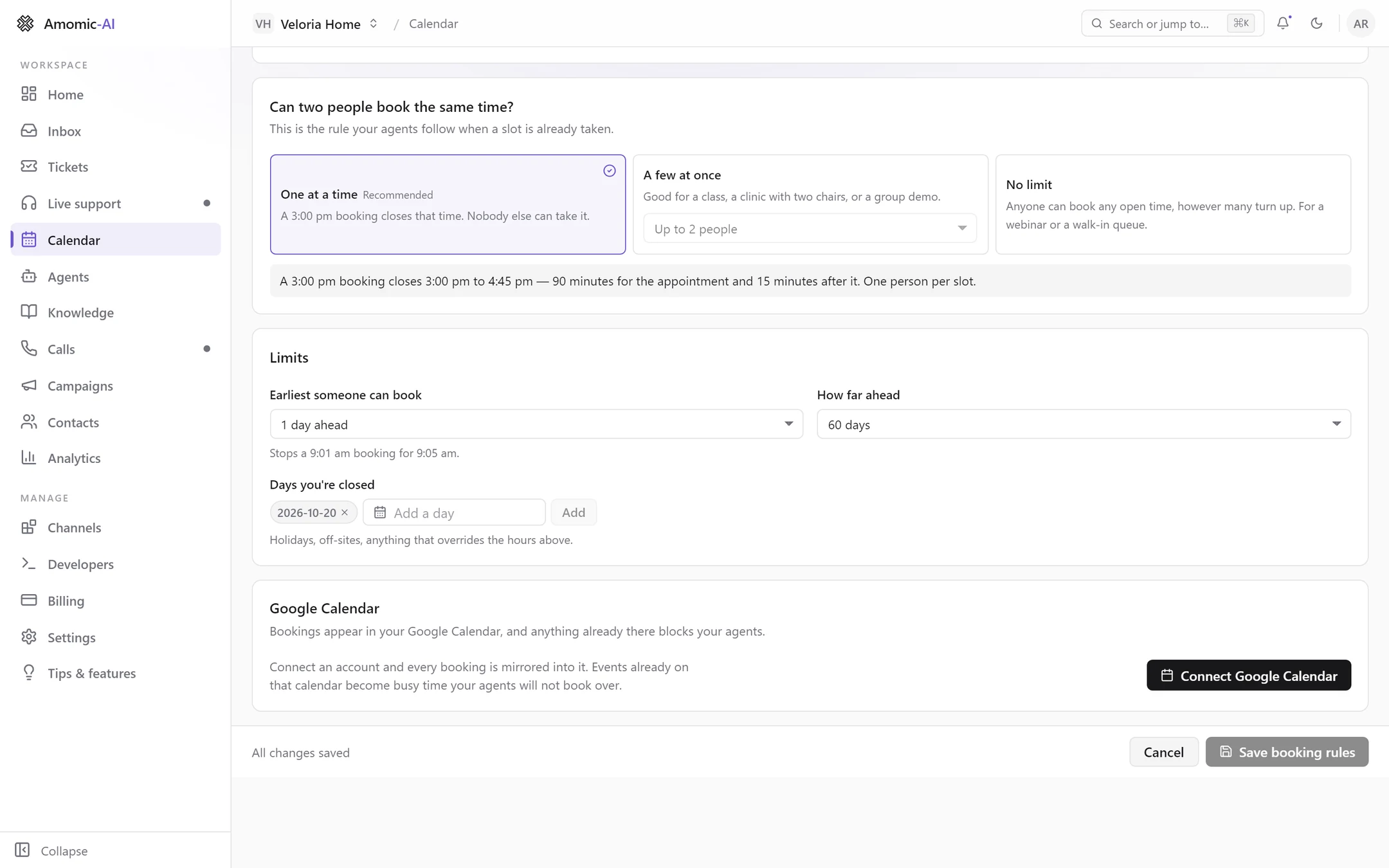
Task: Open Billing from the sidebar
Action: pyautogui.click(x=116, y=601)
